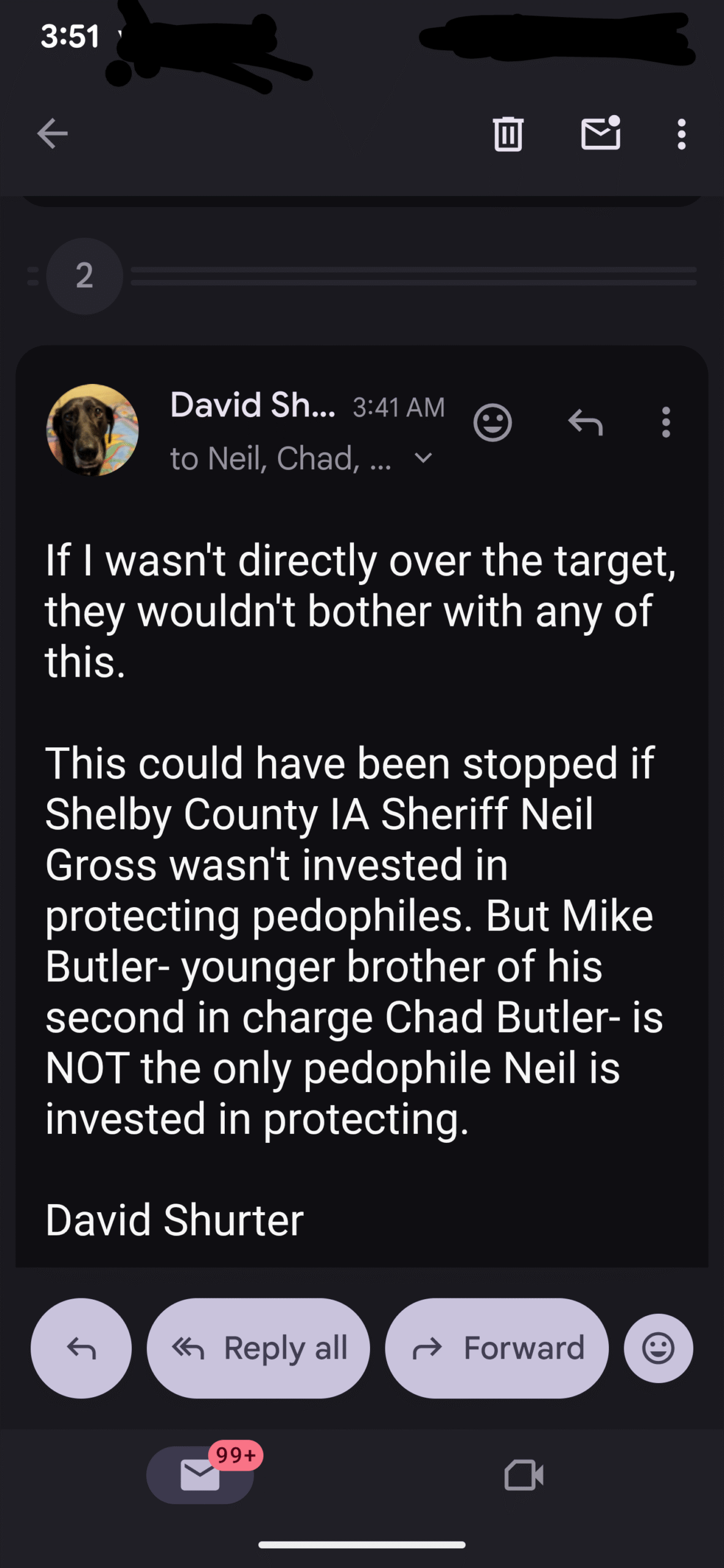Tap the sender's dog profile picture
This screenshot has width=724, height=1568.
pyautogui.click(x=92, y=430)
